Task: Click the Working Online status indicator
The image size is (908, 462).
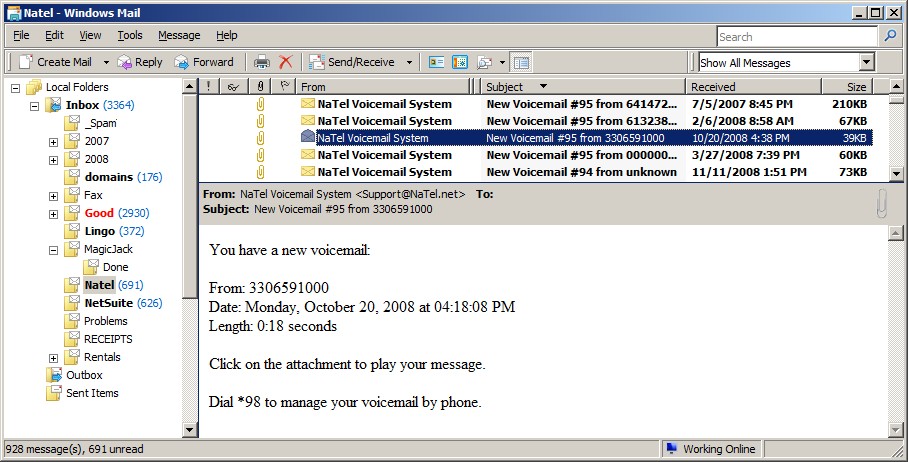Action: pyautogui.click(x=711, y=449)
